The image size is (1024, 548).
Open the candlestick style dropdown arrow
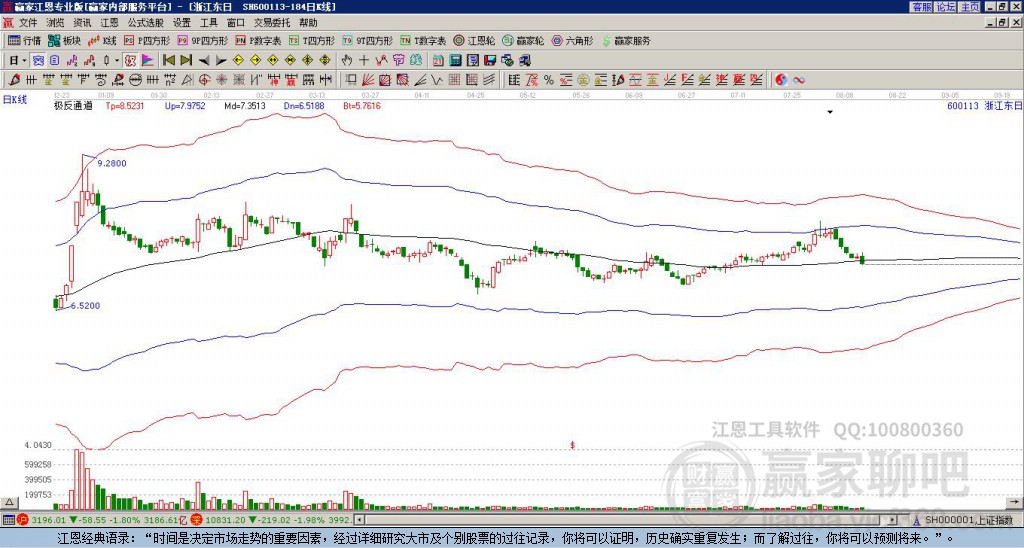click(117, 60)
